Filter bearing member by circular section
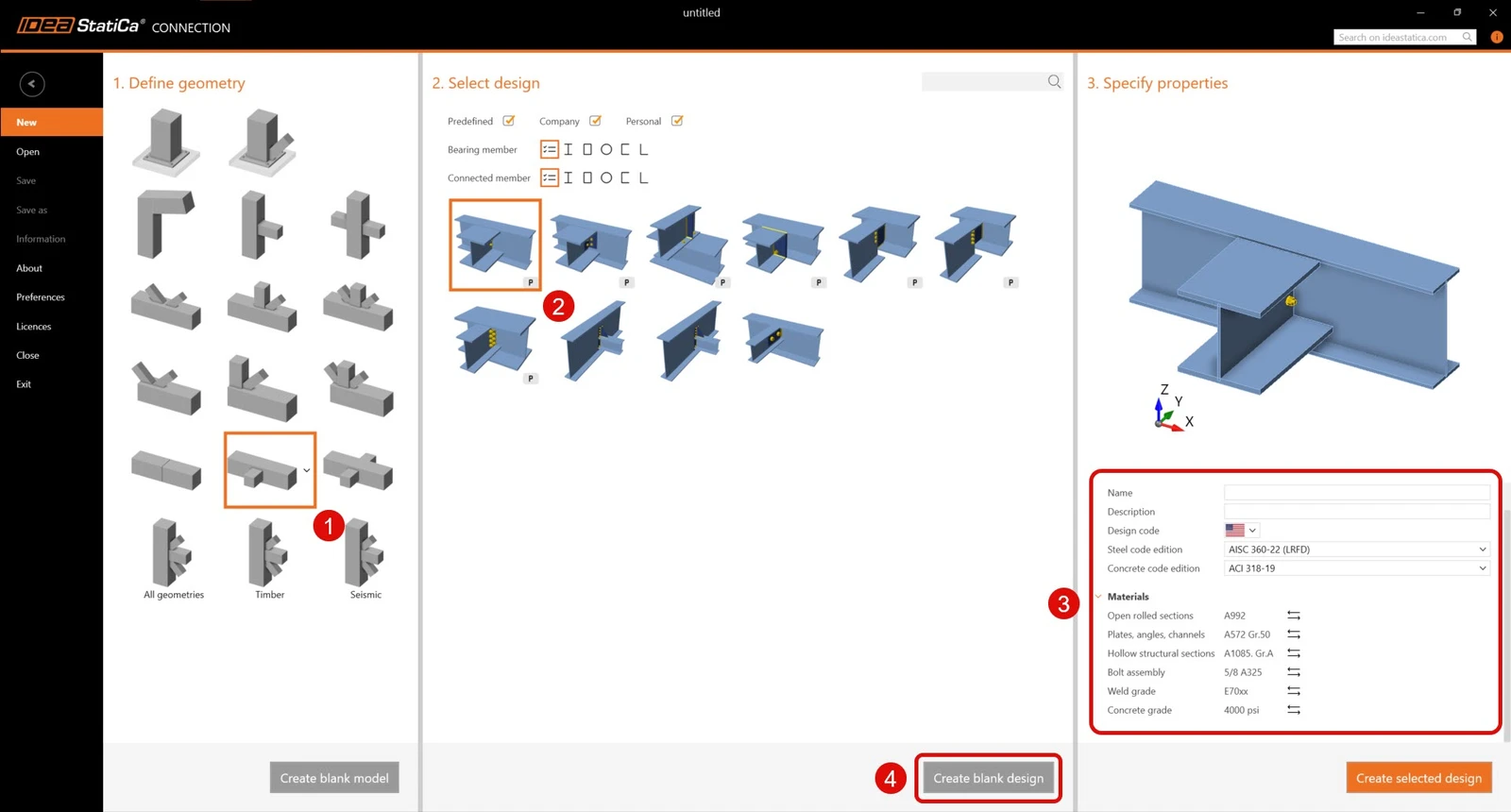Image resolution: width=1511 pixels, height=812 pixels. [x=606, y=149]
